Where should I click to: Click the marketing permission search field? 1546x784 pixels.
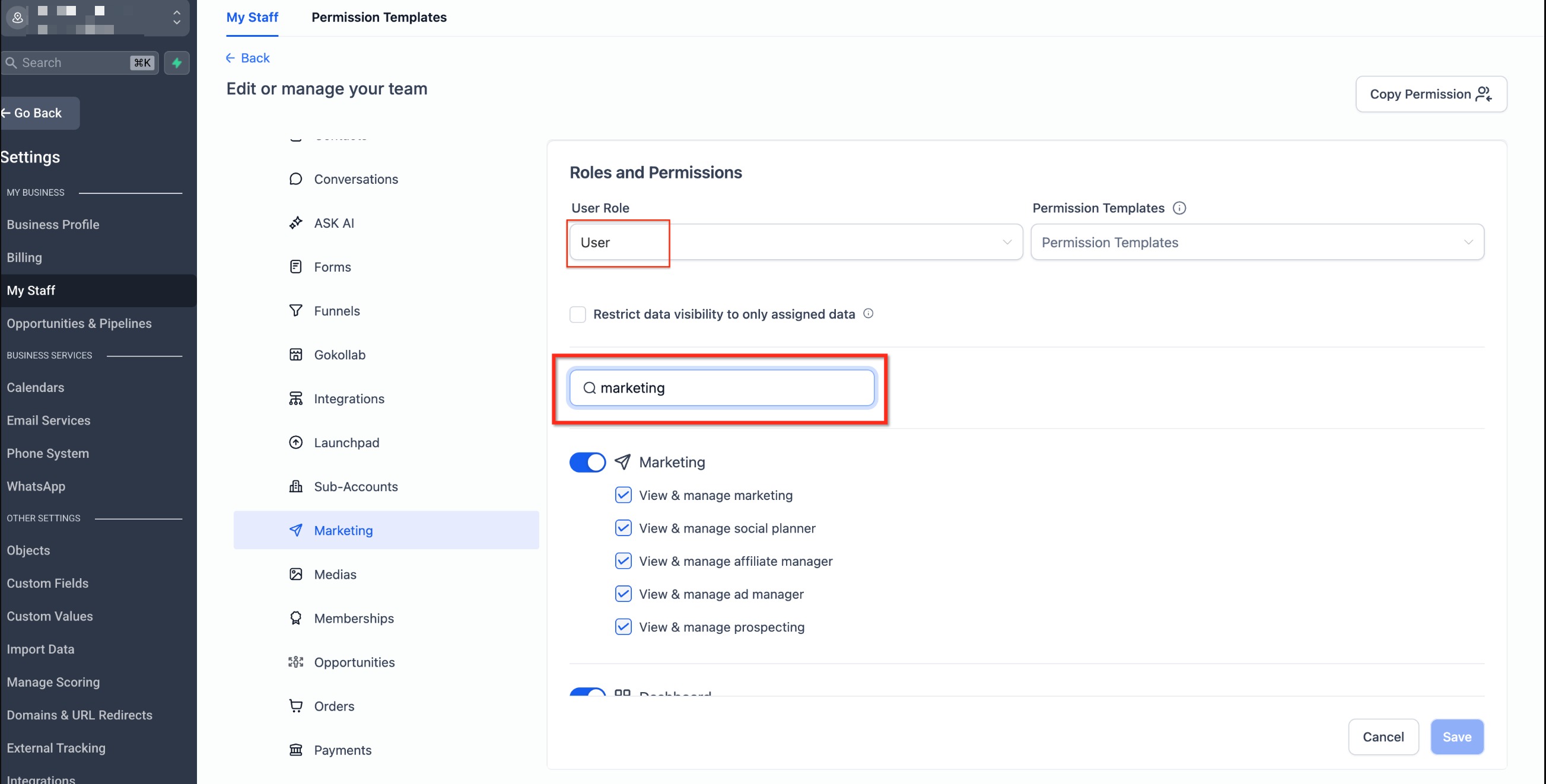tap(721, 387)
